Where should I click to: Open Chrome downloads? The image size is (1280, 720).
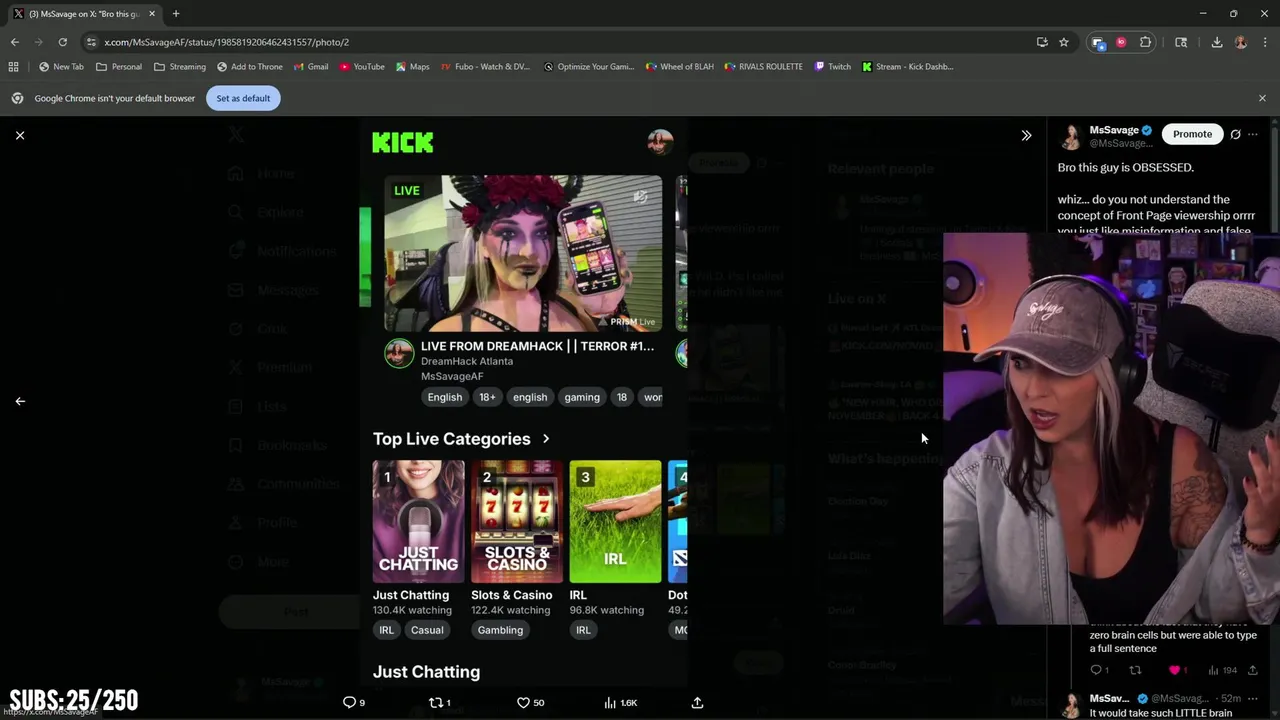pos(1217,42)
